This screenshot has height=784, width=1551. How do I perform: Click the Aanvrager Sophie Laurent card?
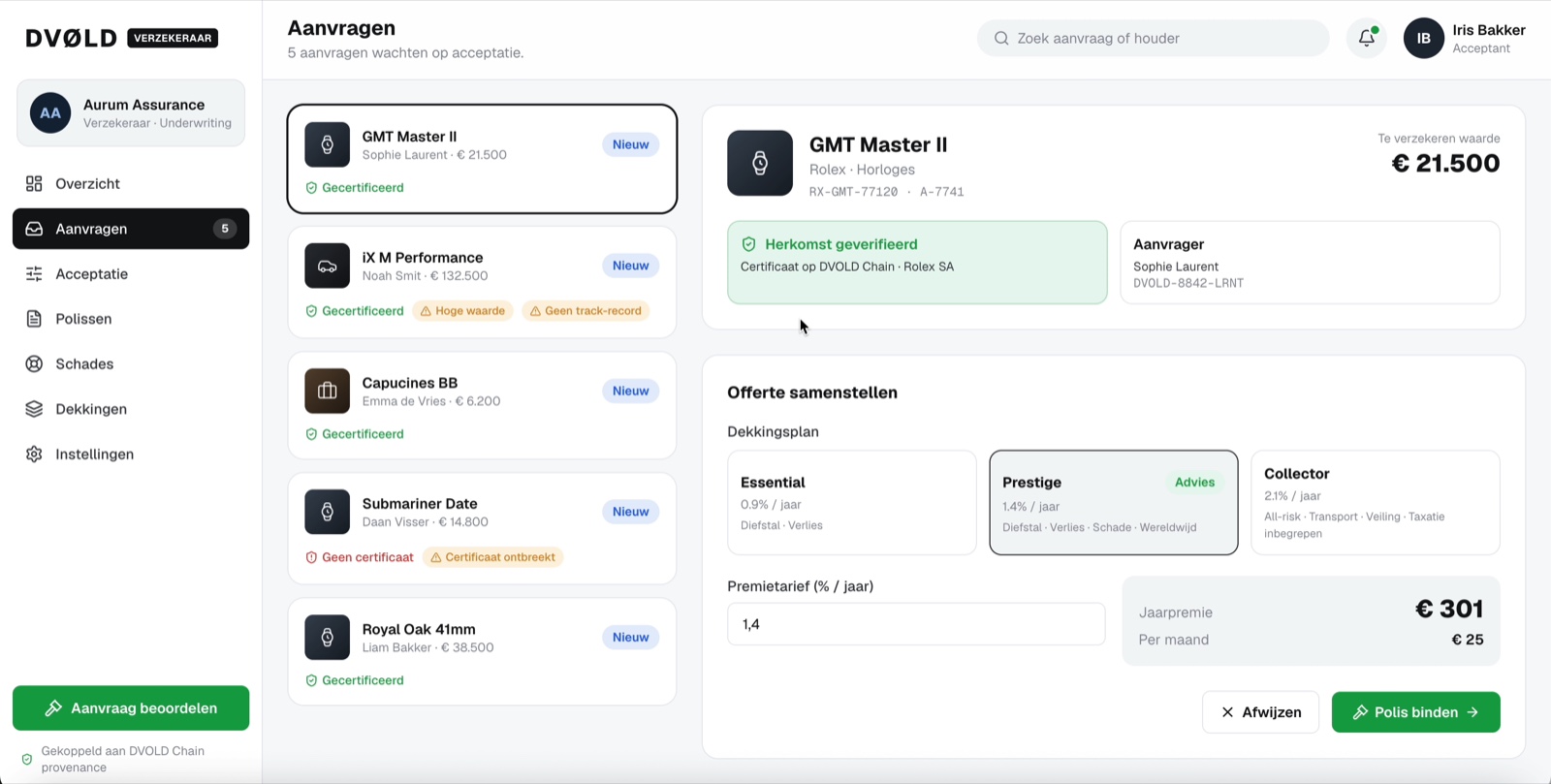tap(1311, 263)
